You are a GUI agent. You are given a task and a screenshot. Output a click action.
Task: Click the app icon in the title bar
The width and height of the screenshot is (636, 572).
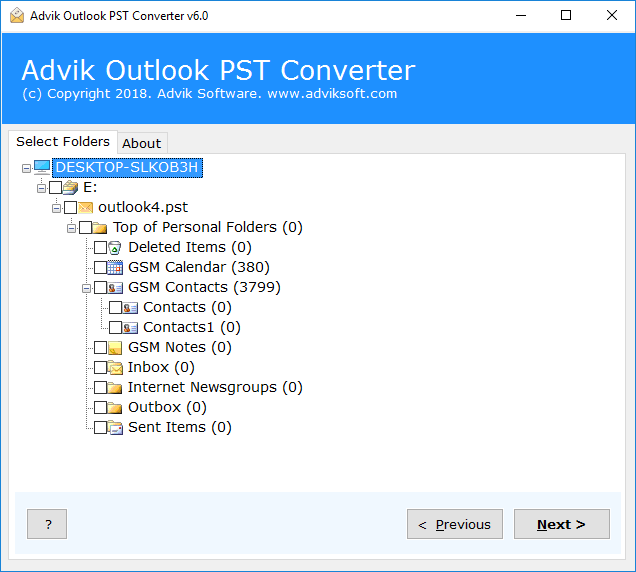tap(17, 16)
